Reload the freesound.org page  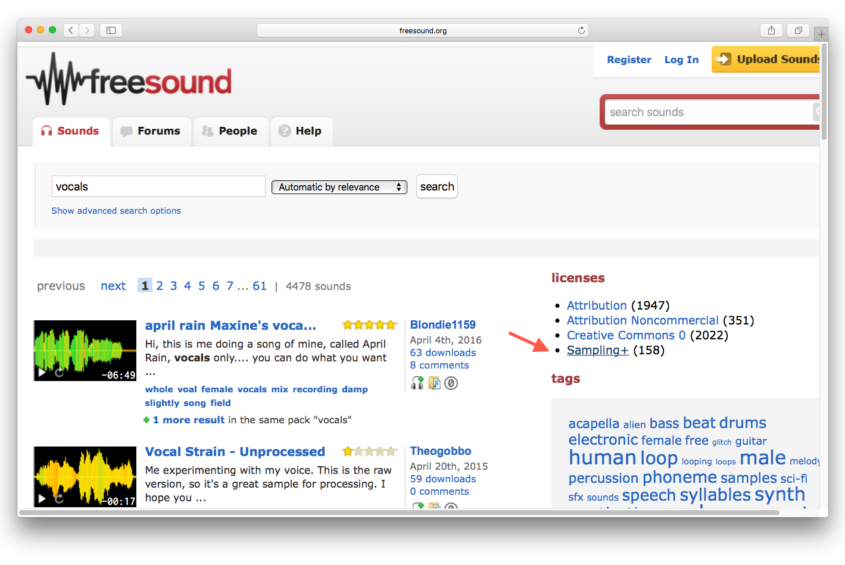pos(581,30)
